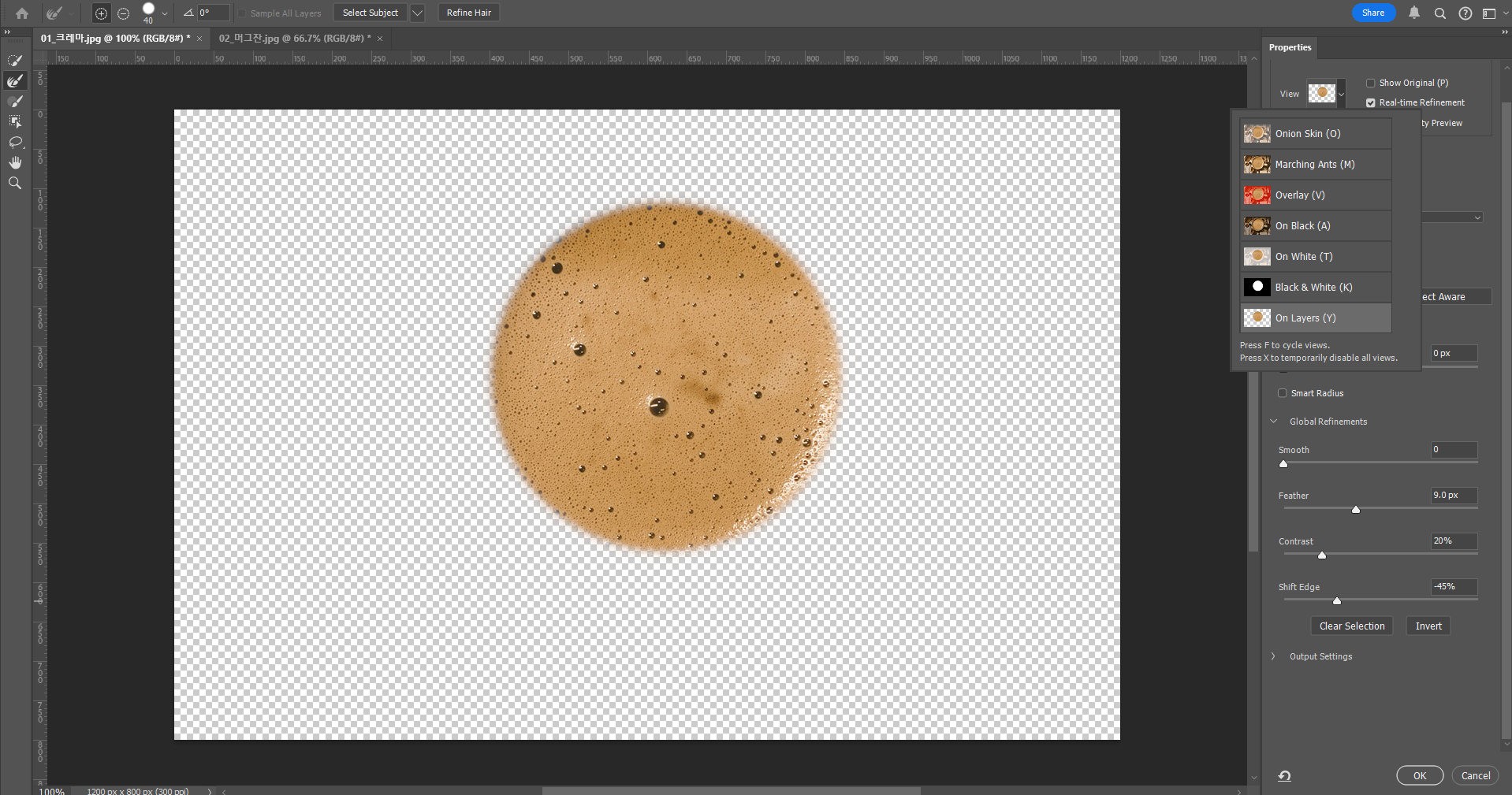1512x795 pixels.
Task: Click Subtract from selection brush mode
Action: point(123,13)
